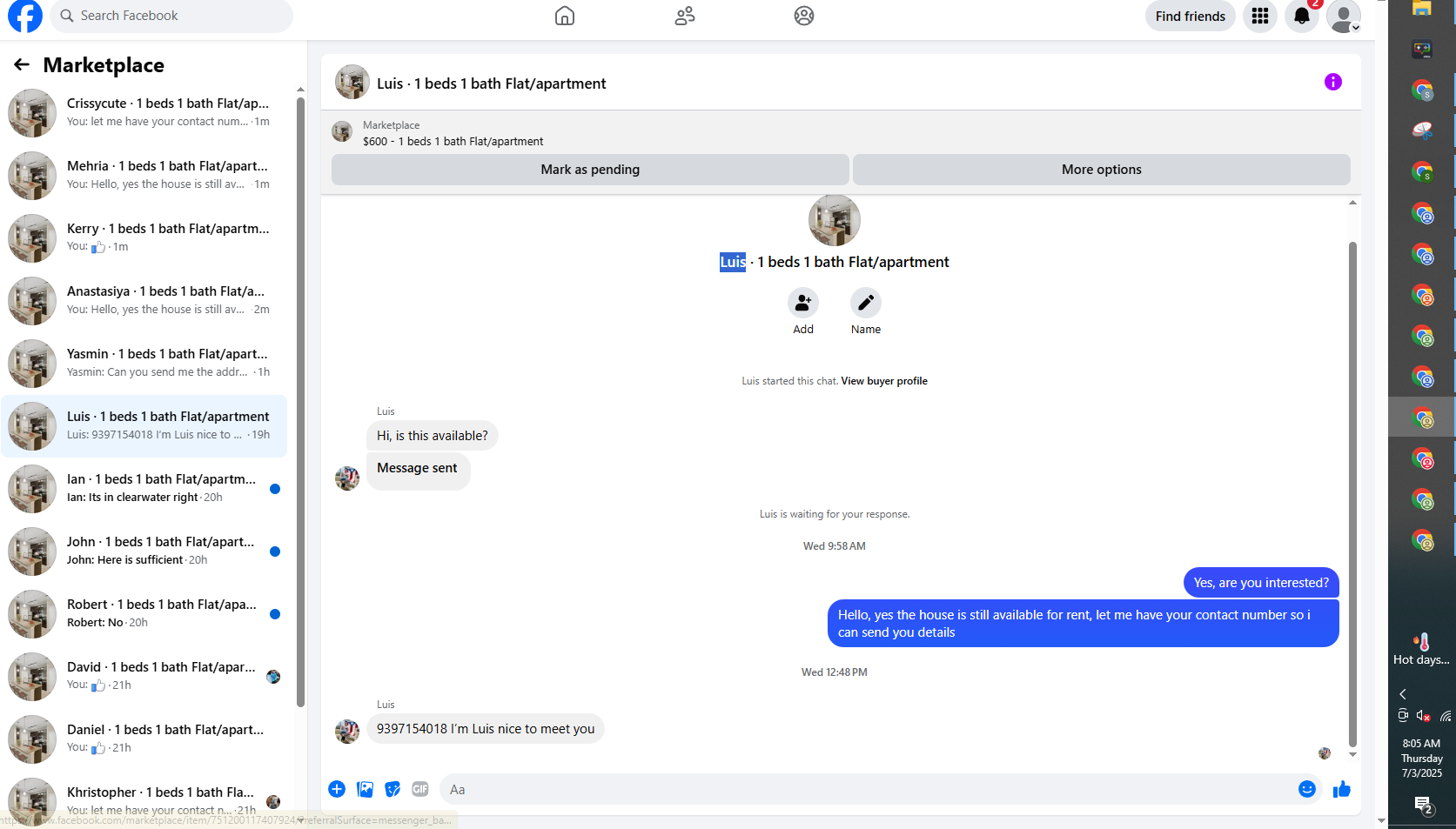The image size is (1456, 829).
Task: Click the network tray icon
Action: click(x=1445, y=716)
